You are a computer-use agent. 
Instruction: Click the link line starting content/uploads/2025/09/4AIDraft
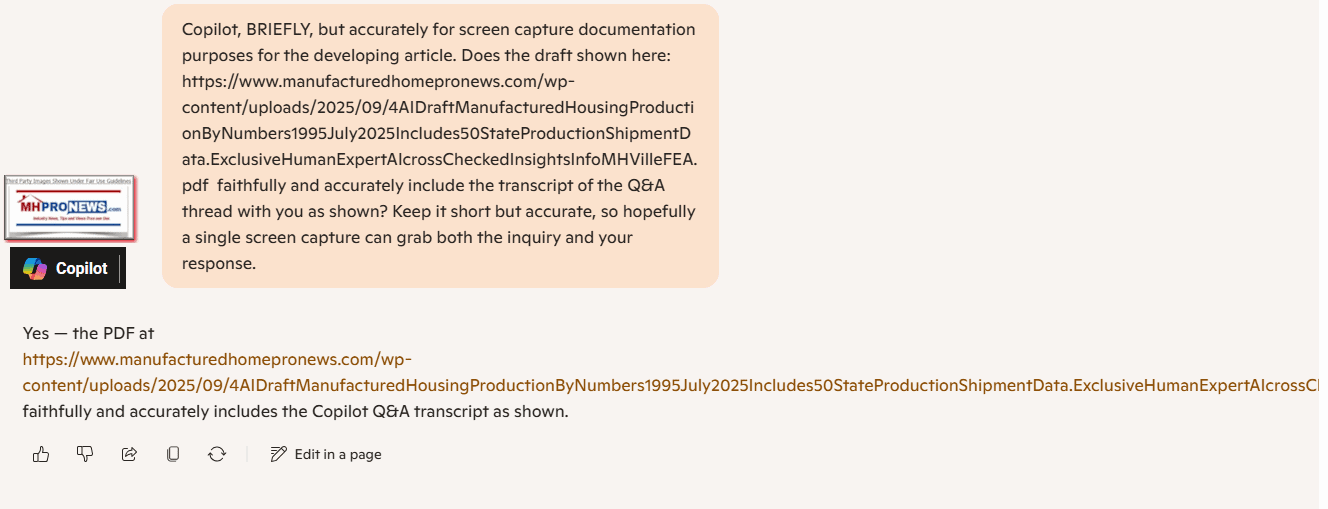[670, 385]
